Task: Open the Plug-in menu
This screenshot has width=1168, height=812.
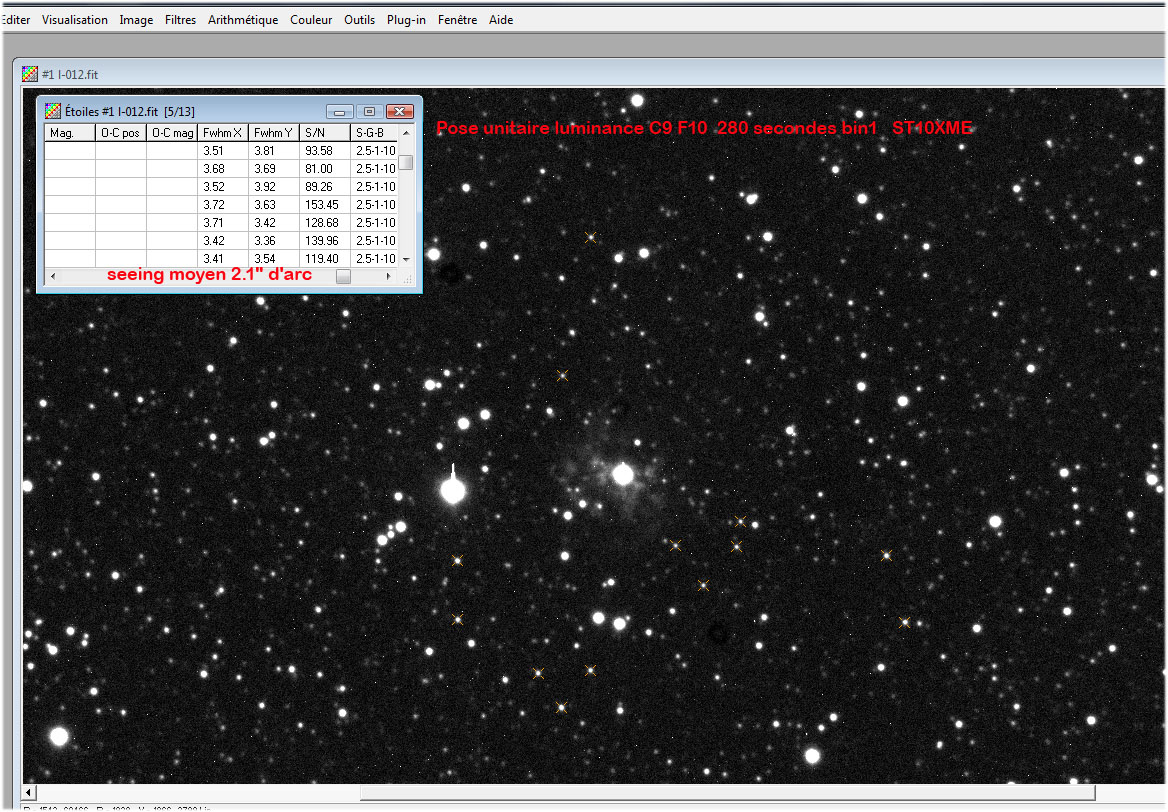Action: (x=406, y=20)
